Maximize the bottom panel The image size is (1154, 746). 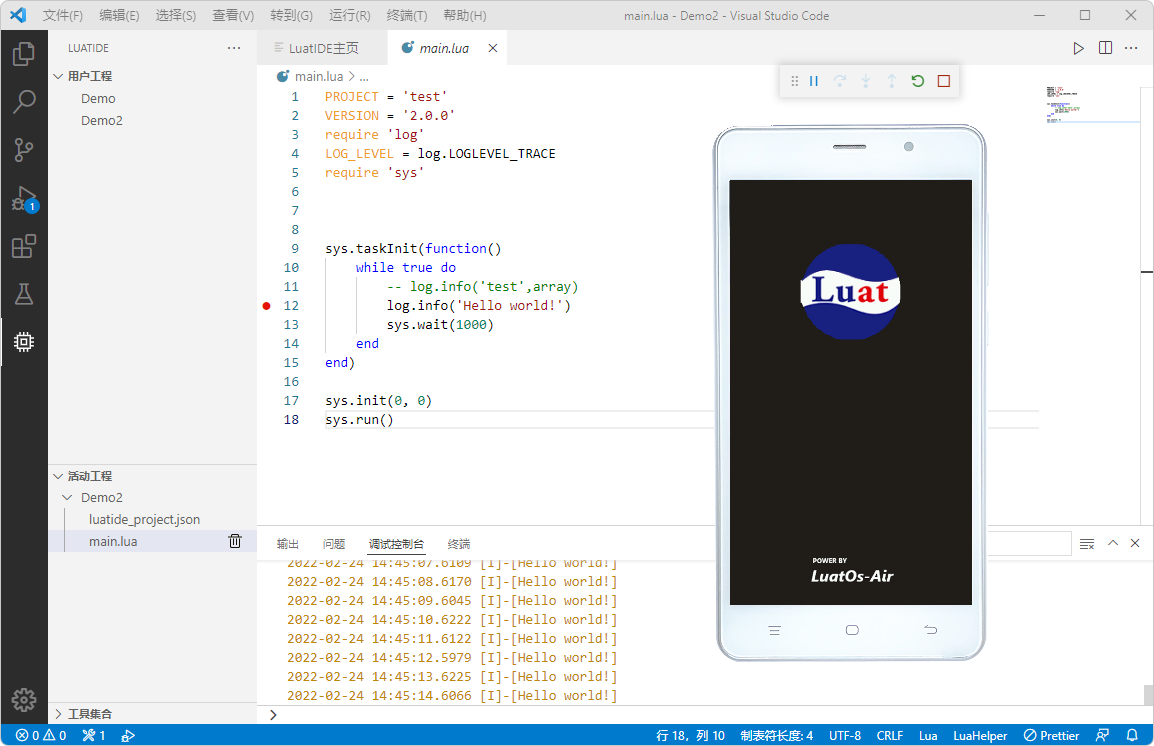pos(1113,543)
